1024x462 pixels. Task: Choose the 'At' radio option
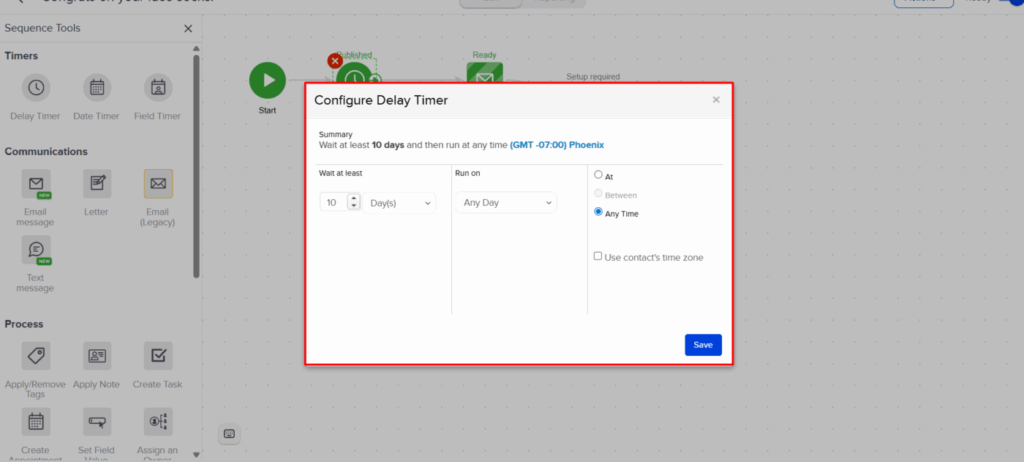point(598,175)
